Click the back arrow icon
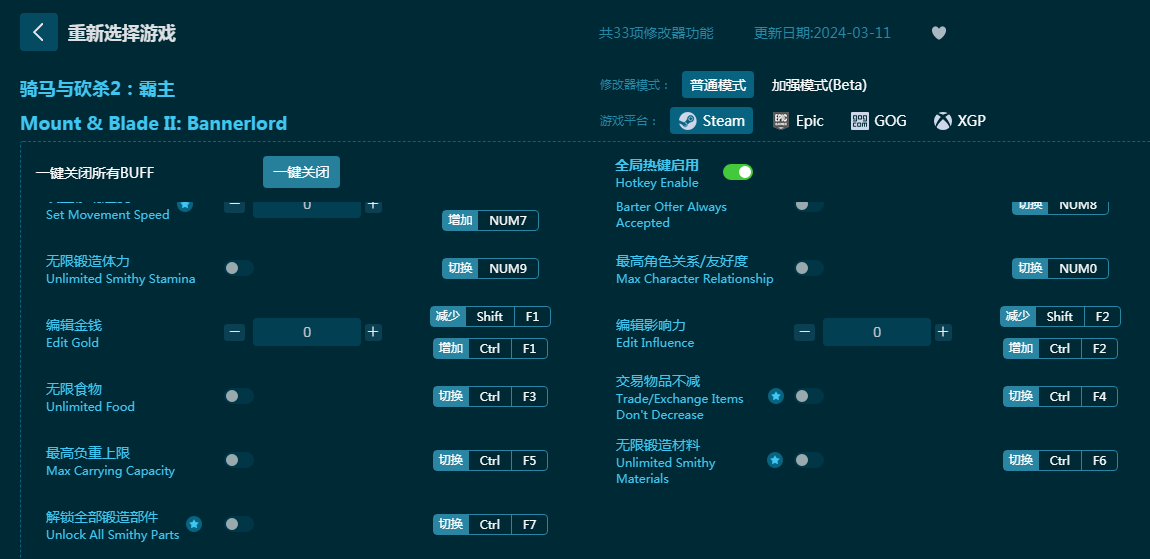 pyautogui.click(x=39, y=32)
